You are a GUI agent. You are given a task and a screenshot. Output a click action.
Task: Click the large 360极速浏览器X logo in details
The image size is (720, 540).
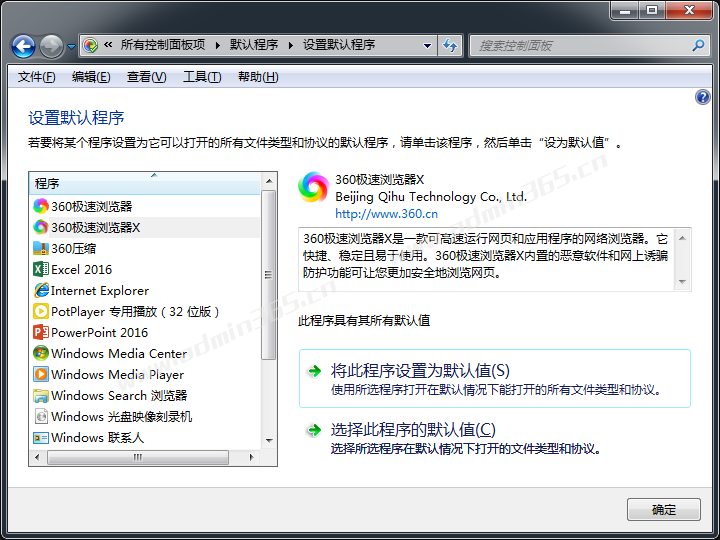pos(314,187)
